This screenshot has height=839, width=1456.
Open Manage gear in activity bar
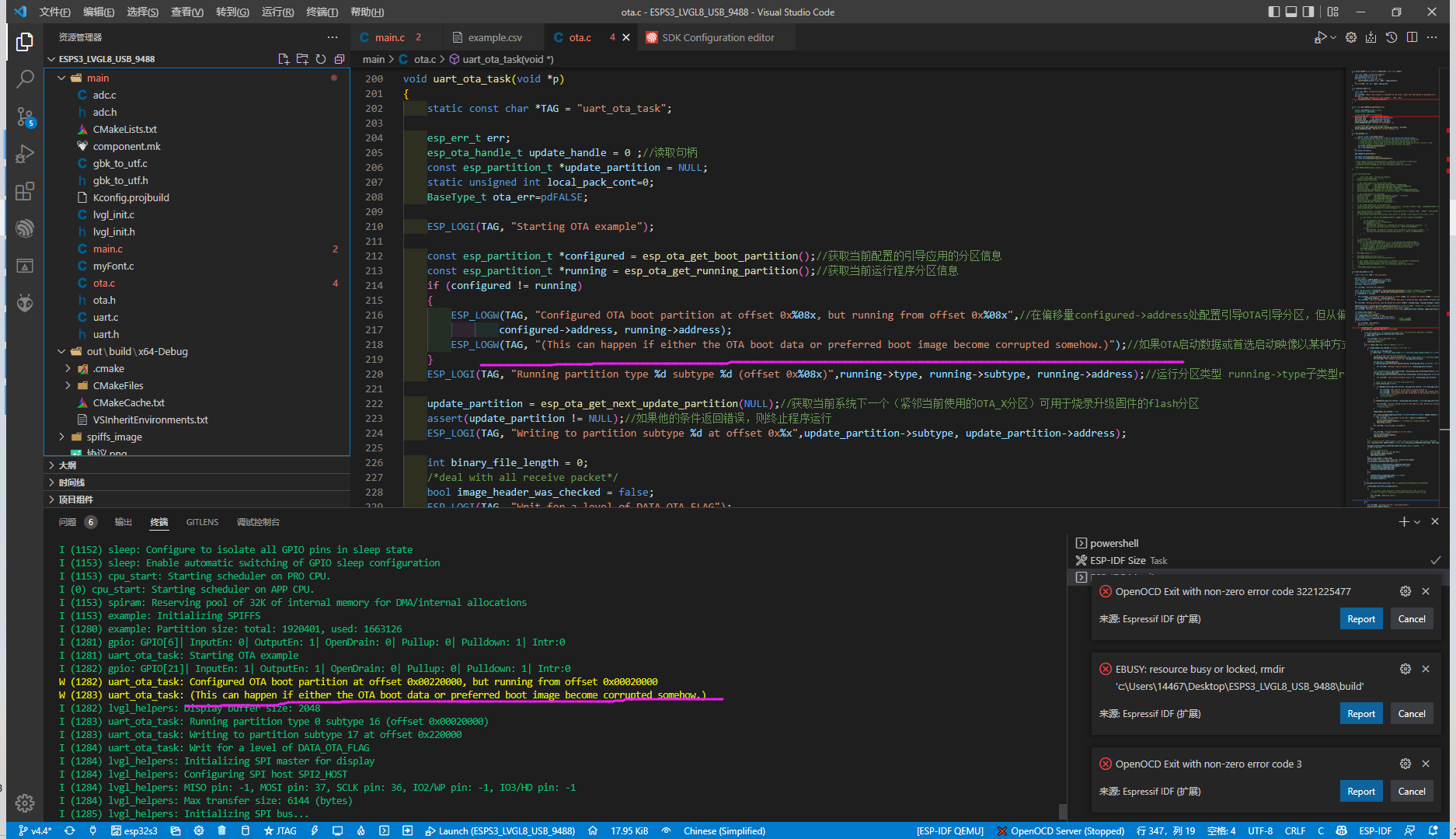pyautogui.click(x=25, y=802)
